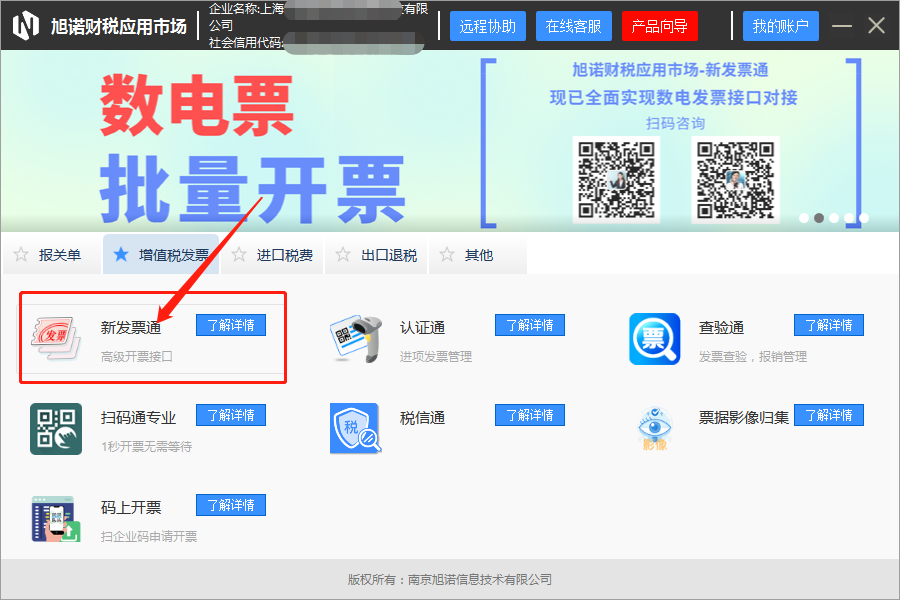This screenshot has height=600, width=900.
Task: Click the 社会信用代码 label in header
Action: (x=246, y=42)
